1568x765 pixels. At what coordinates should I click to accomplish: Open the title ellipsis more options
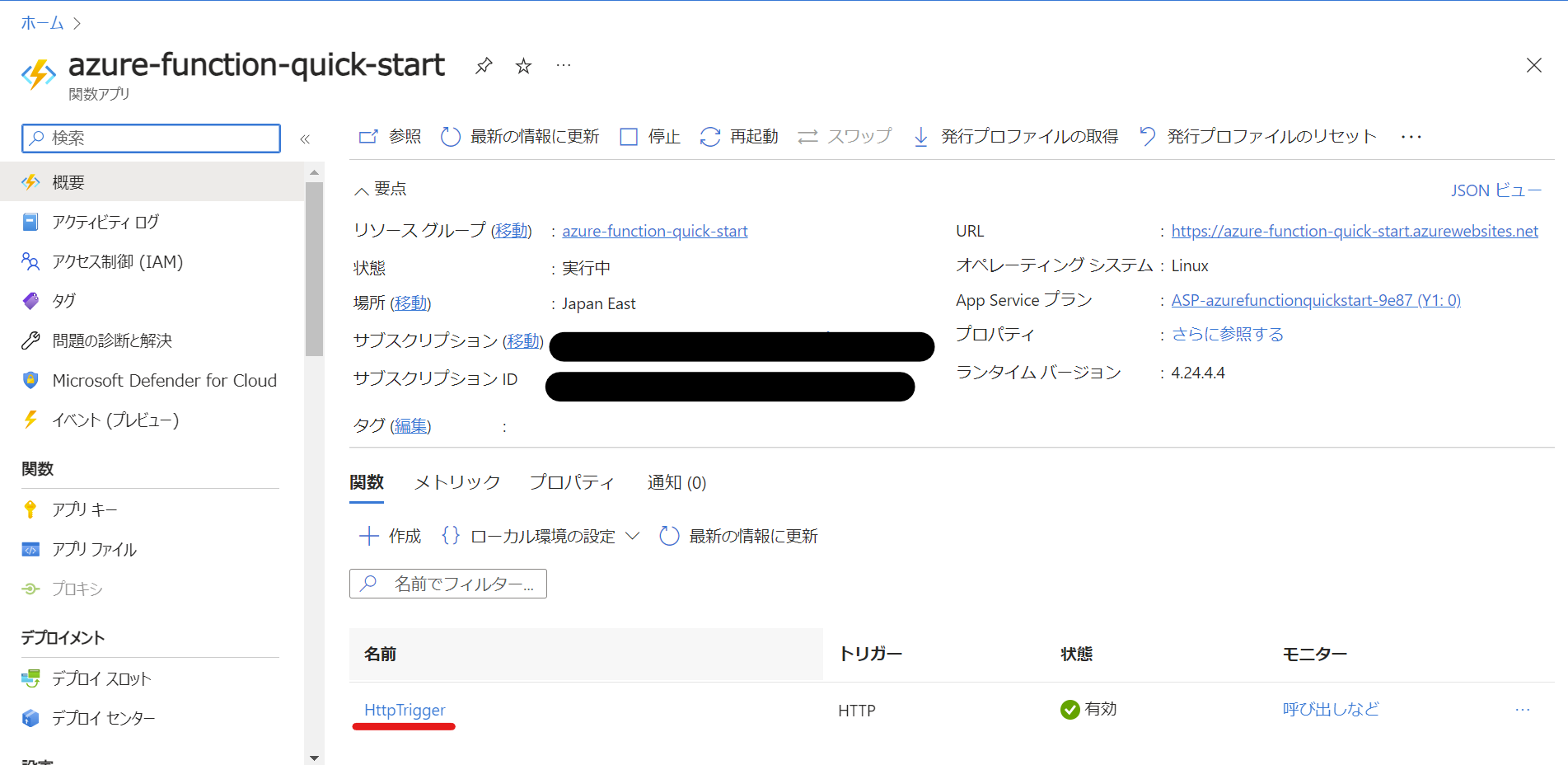click(564, 65)
